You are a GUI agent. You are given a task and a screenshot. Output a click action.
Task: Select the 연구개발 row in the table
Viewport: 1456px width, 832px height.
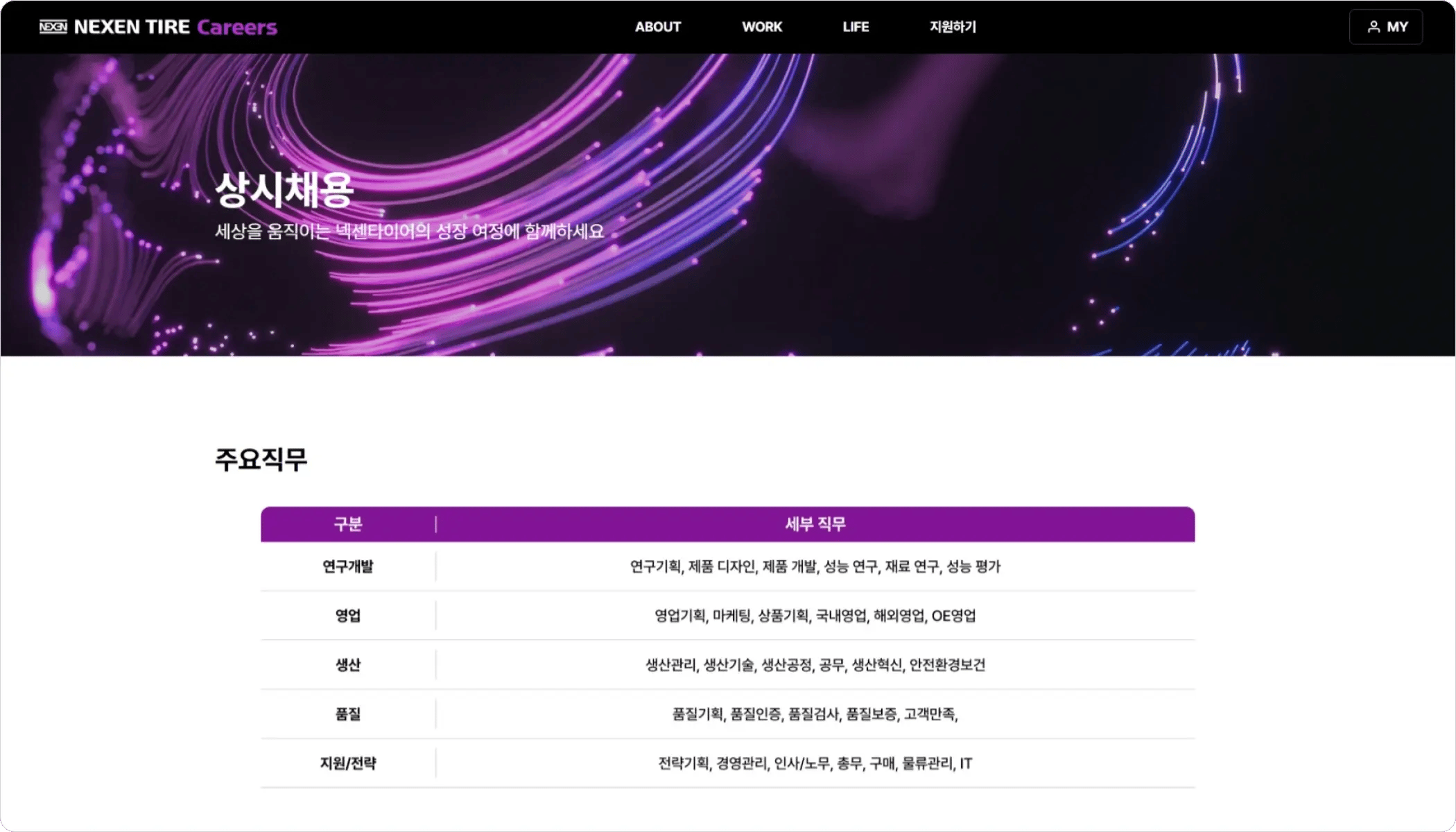tap(348, 566)
